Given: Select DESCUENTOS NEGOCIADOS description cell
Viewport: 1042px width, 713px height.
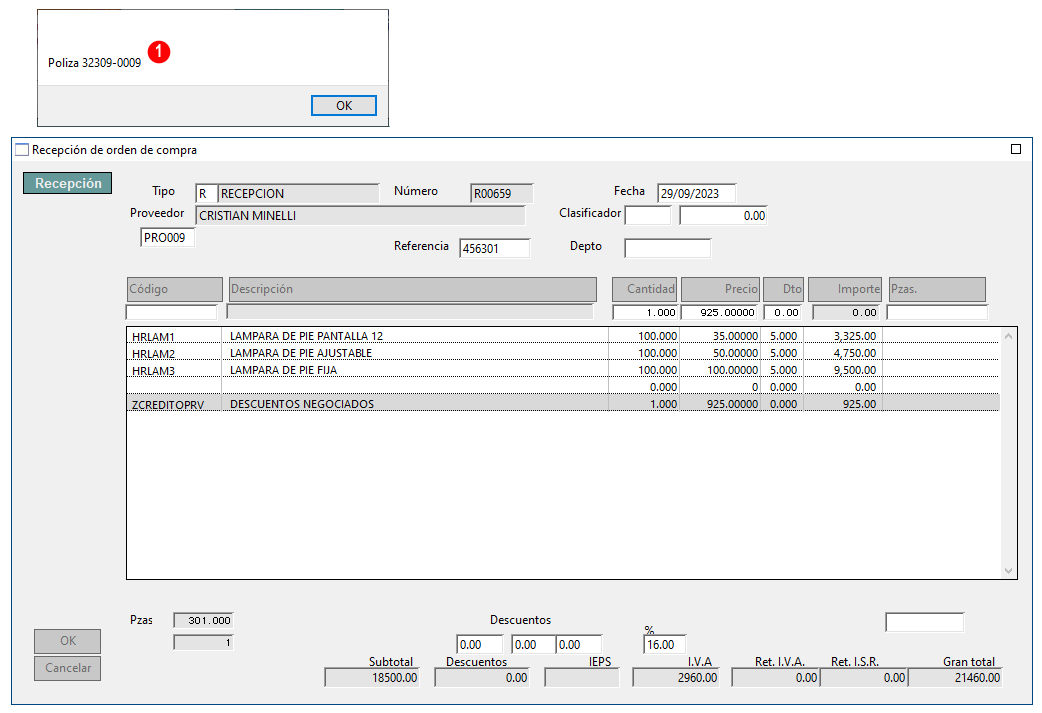Looking at the screenshot, I should click(x=415, y=404).
